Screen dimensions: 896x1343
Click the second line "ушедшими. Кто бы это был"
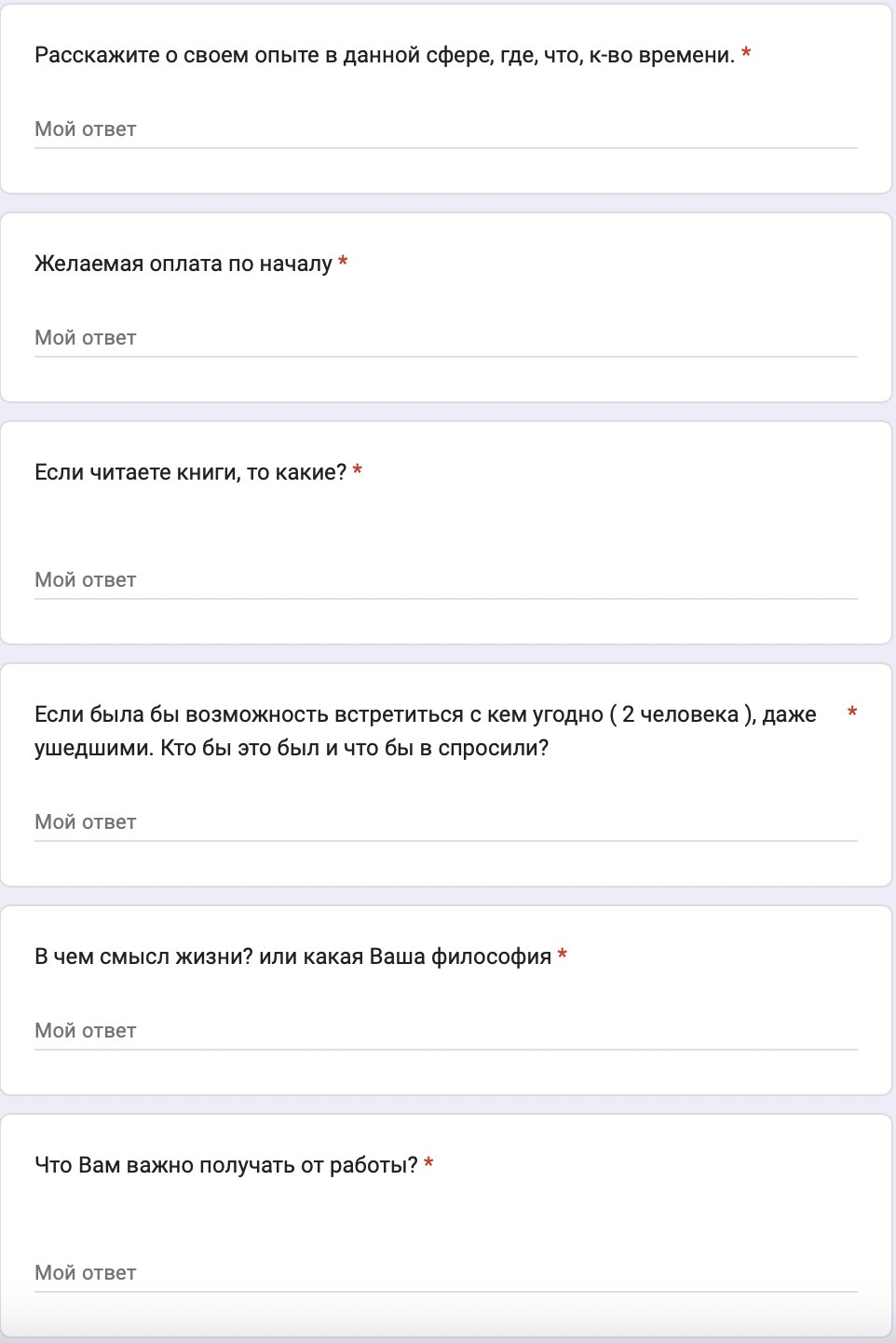coord(291,749)
